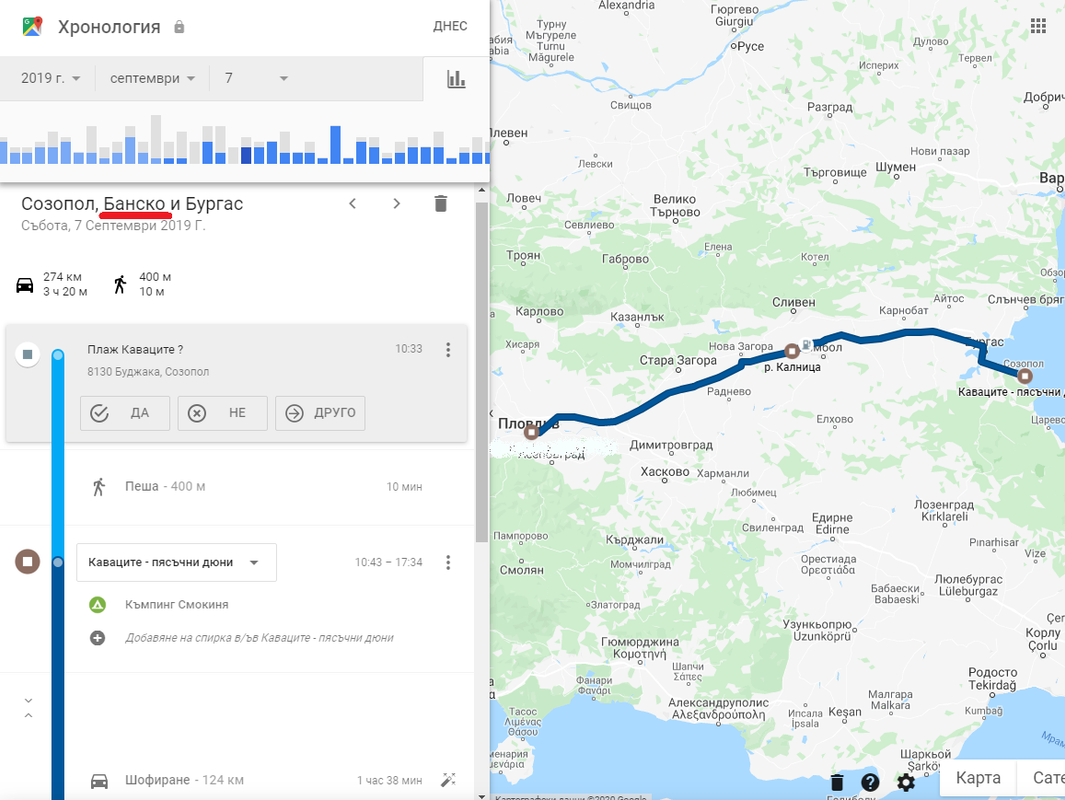Open help question mark icon on map
Screen dimensions: 1065x800
[x=870, y=782]
